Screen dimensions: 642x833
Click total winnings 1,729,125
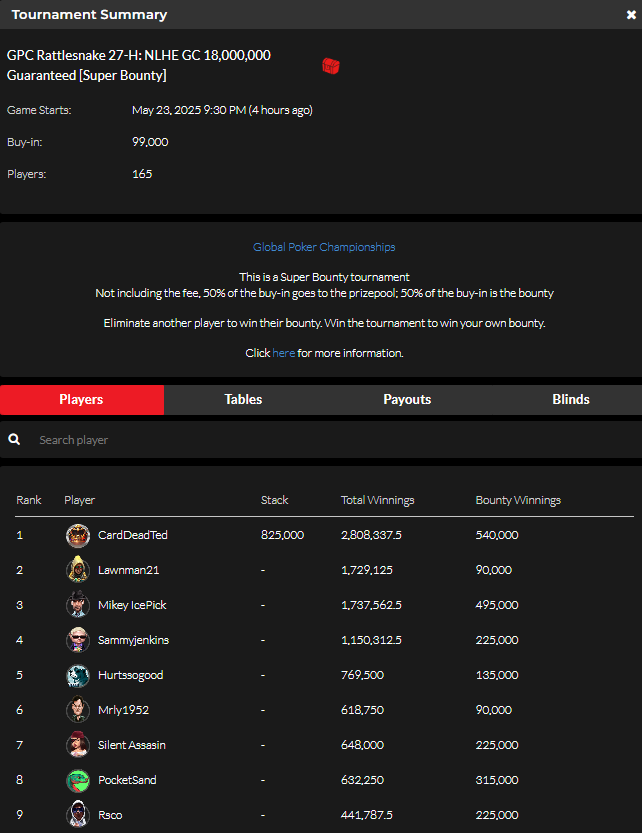(x=367, y=570)
